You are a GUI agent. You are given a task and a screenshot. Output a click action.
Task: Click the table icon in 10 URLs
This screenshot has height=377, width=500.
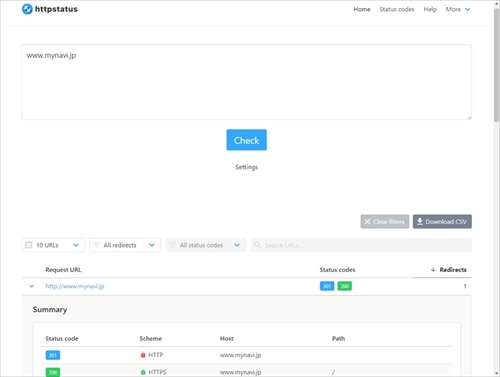click(x=29, y=245)
